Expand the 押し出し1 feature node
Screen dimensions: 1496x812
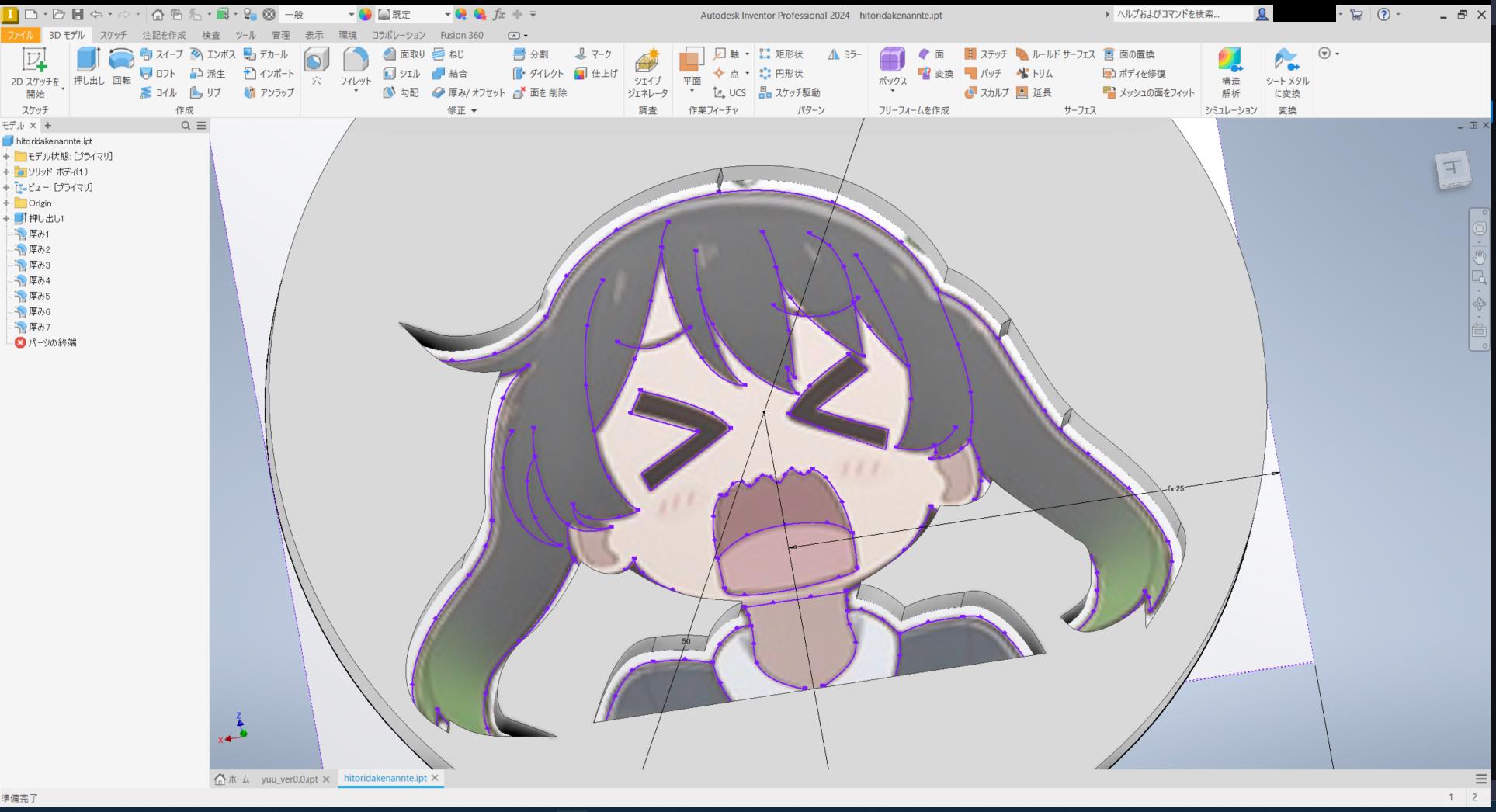(x=6, y=218)
